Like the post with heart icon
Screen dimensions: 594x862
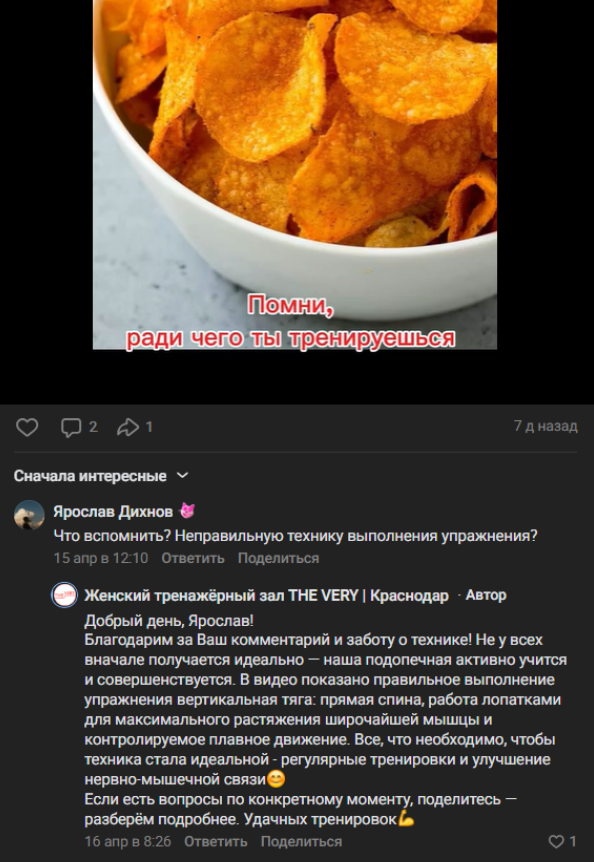coord(27,427)
